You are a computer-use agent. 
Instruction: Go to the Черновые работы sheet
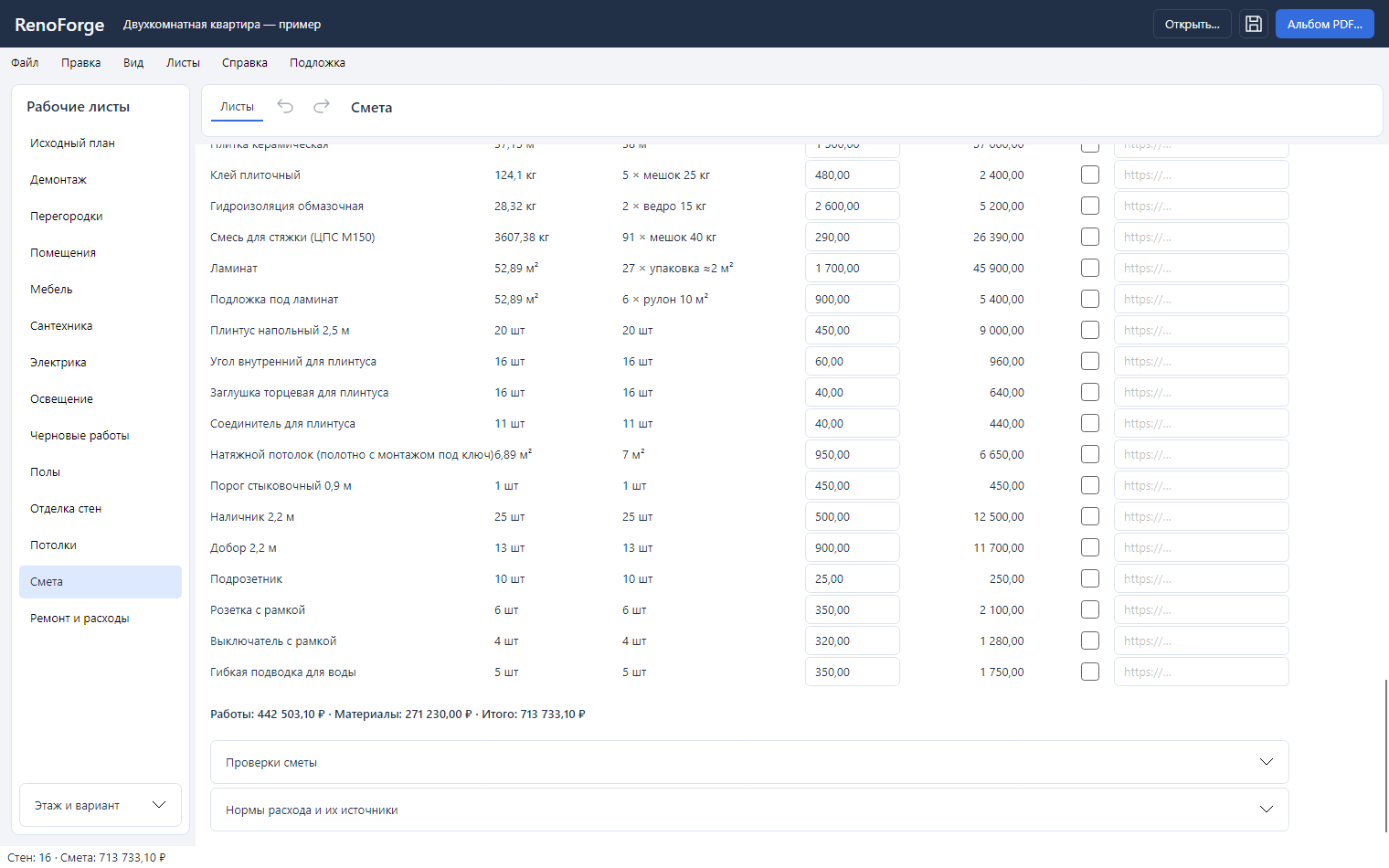coord(101,436)
